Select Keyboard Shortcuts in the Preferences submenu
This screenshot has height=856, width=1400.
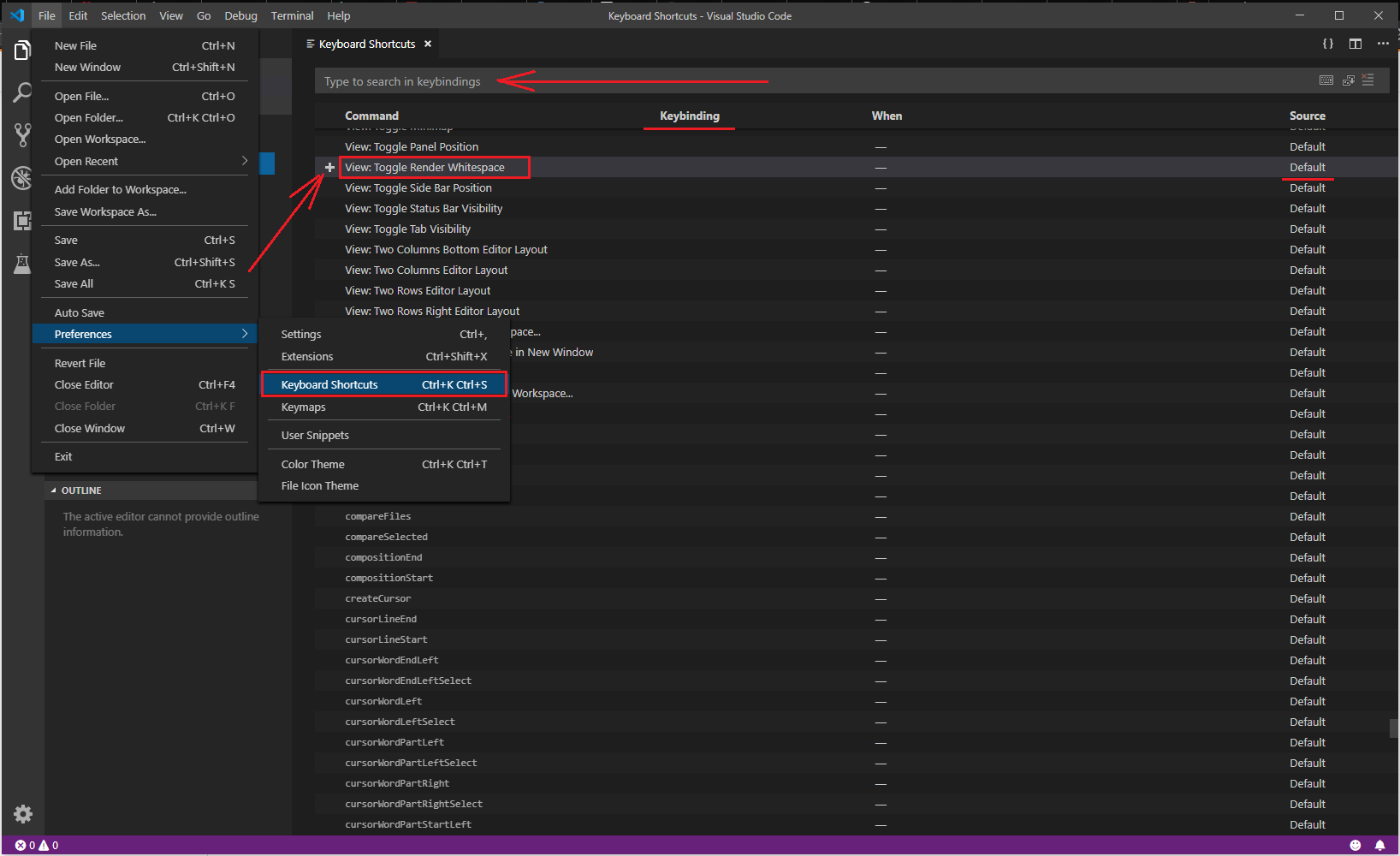point(384,385)
